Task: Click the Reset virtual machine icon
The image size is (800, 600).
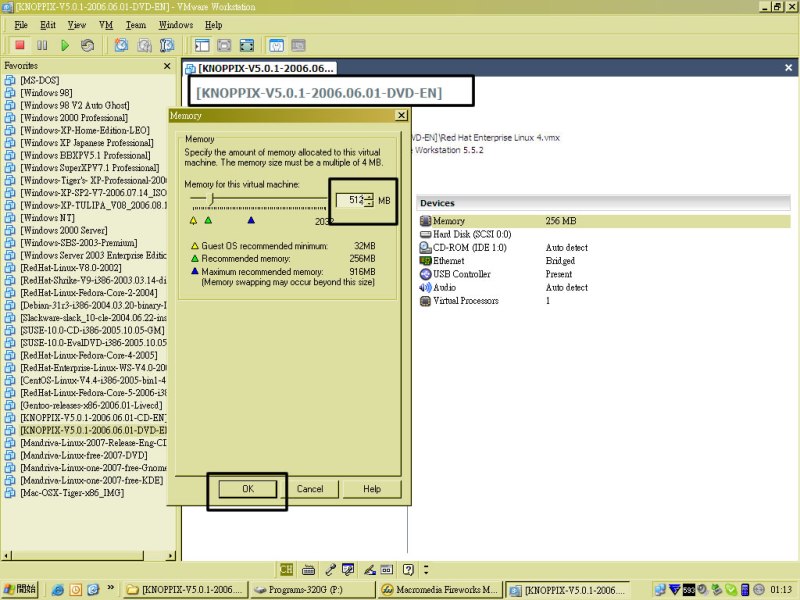Action: (88, 45)
